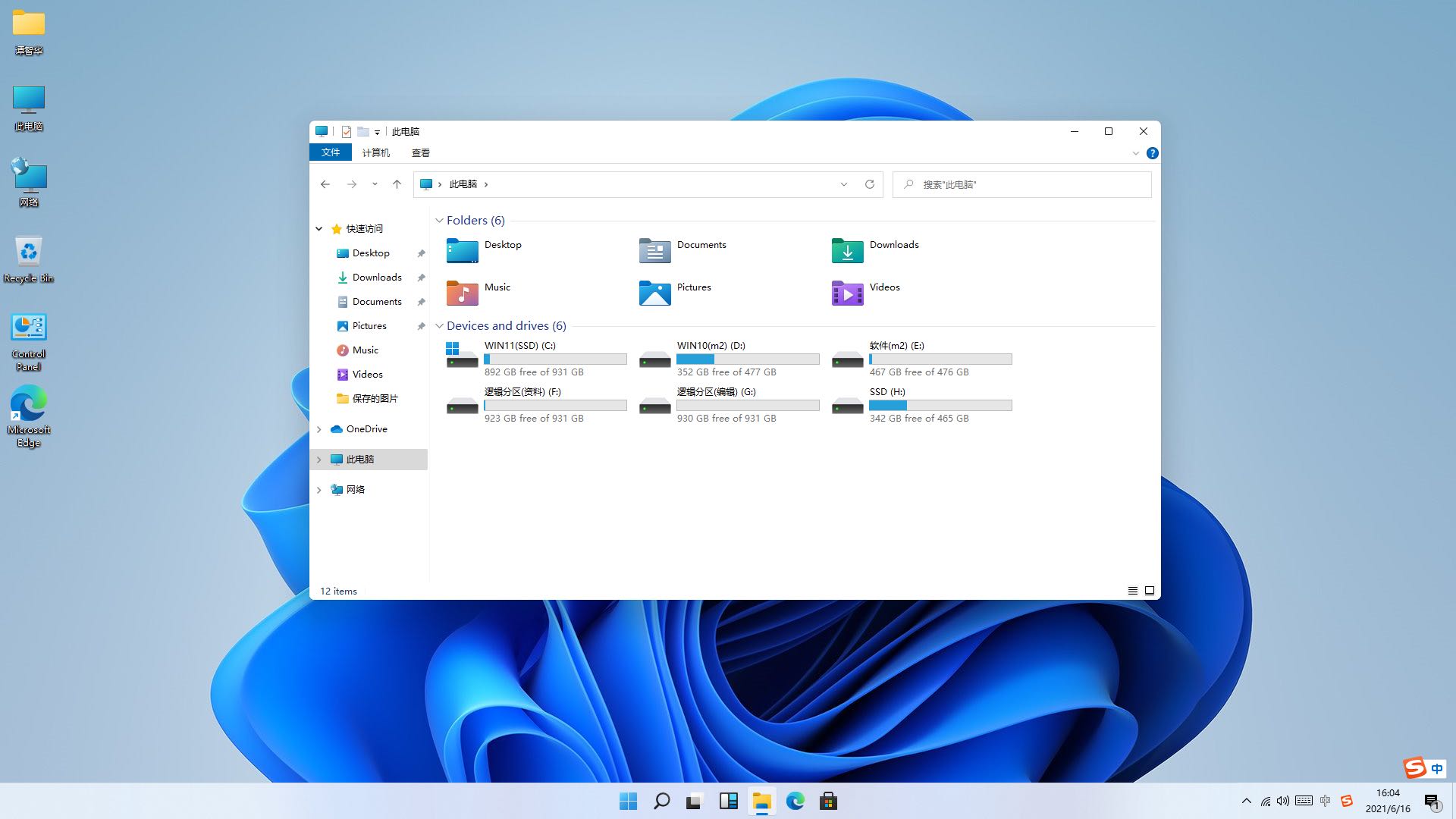Expand the OneDrive tree node

pyautogui.click(x=319, y=429)
